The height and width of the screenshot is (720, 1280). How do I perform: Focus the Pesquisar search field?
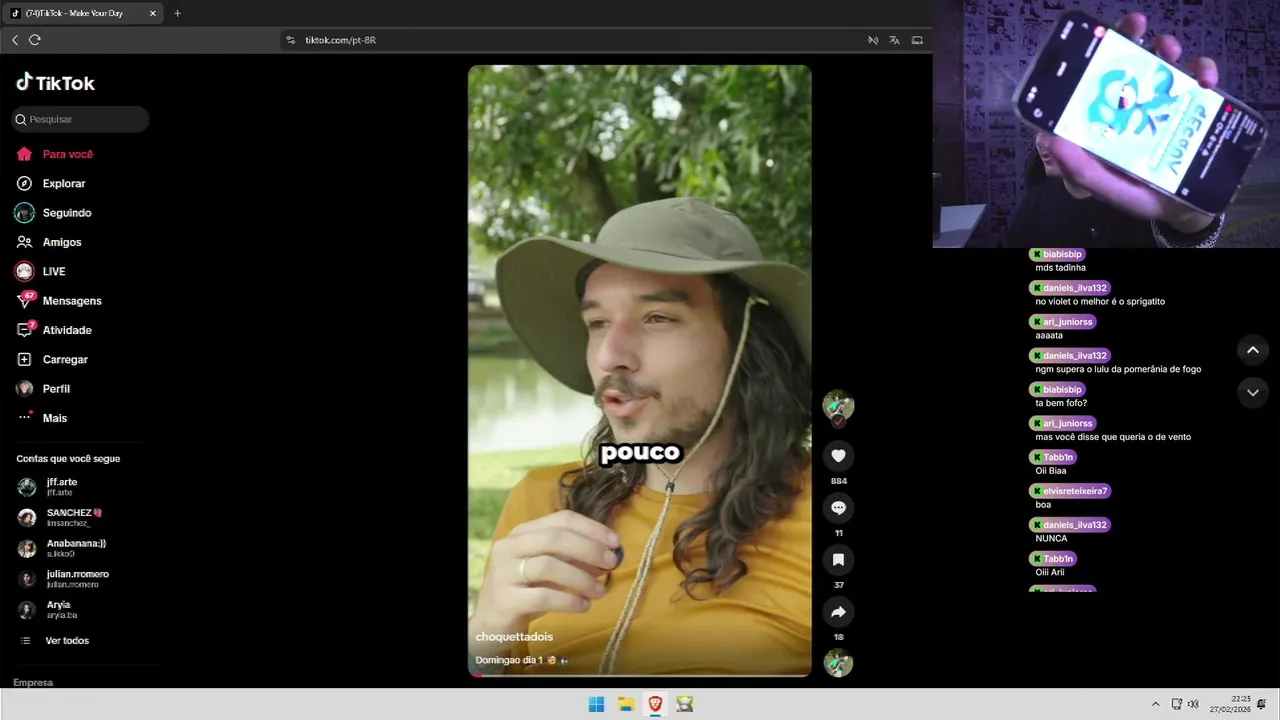(80, 119)
